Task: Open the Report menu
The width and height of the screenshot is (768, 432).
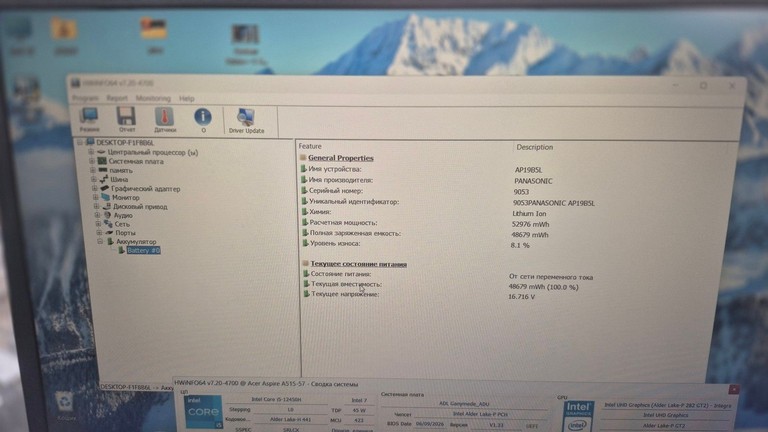Action: pos(117,98)
